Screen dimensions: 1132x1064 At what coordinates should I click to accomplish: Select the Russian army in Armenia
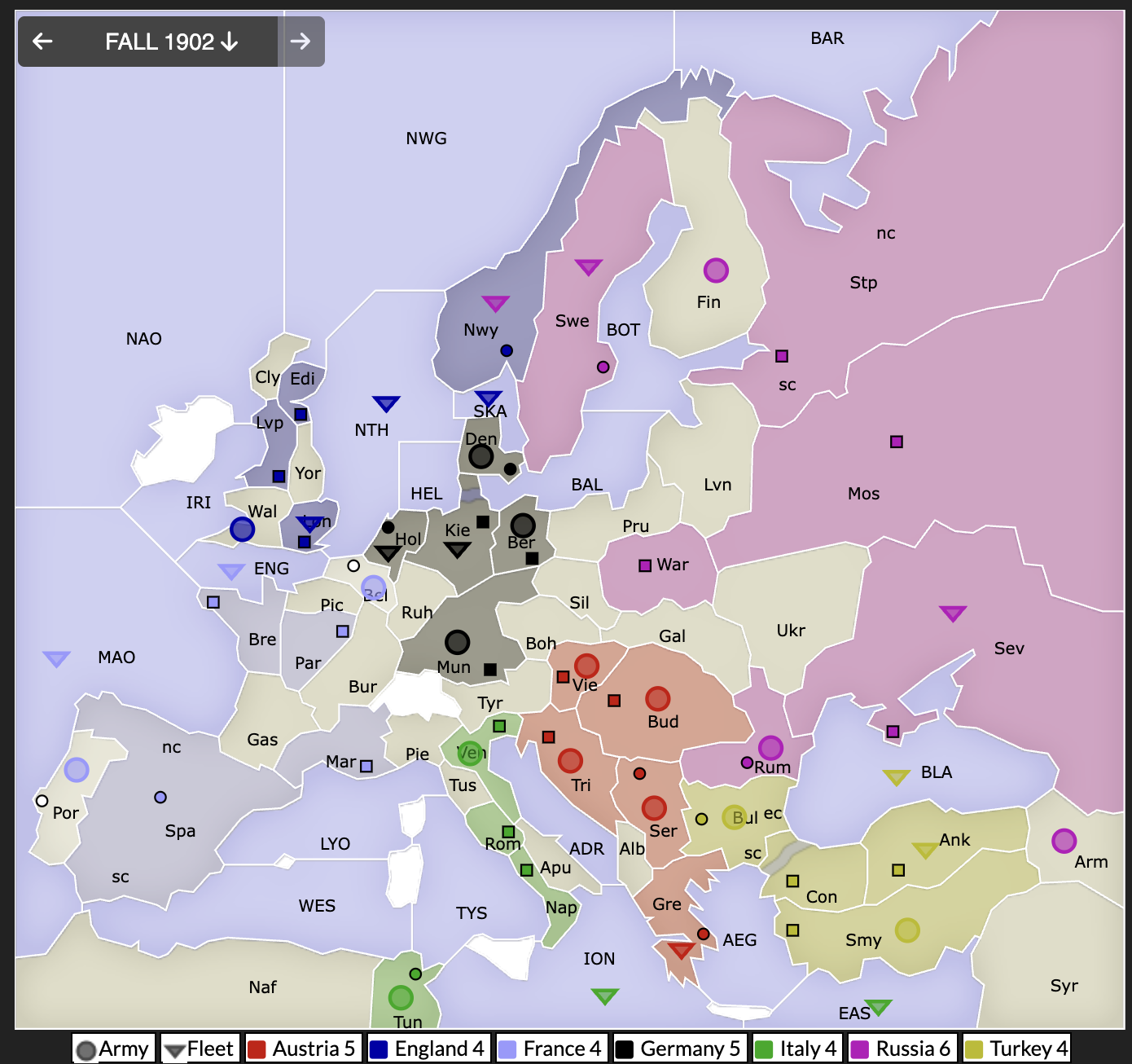(1064, 840)
